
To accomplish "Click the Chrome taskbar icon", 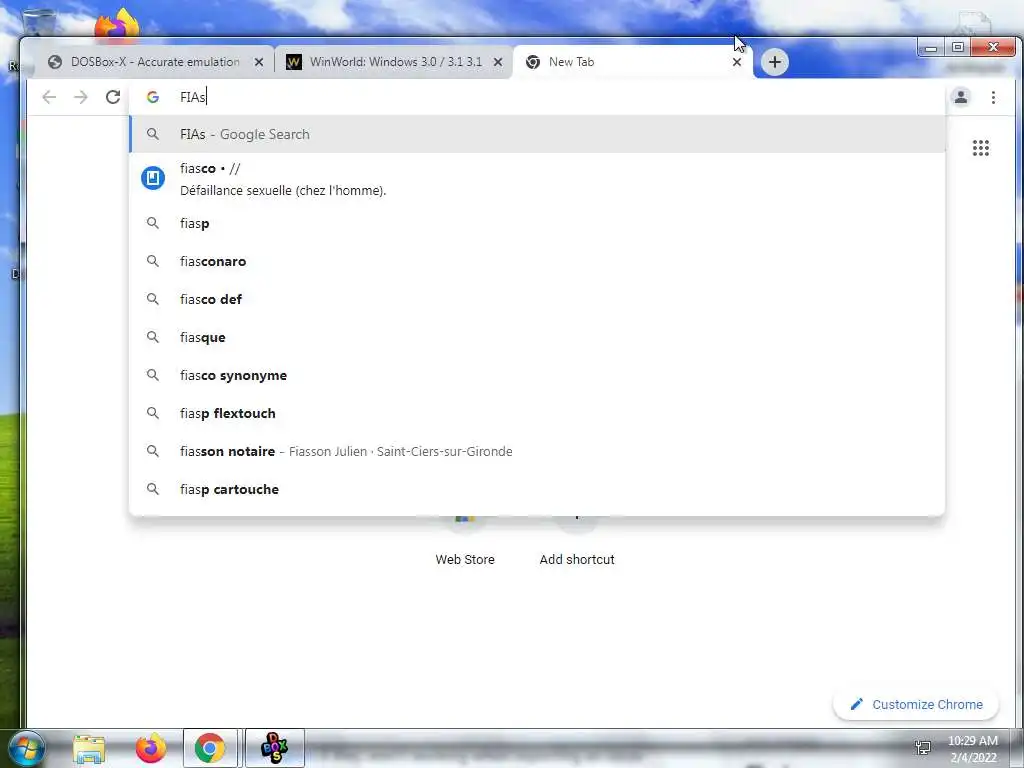I will click(x=210, y=748).
